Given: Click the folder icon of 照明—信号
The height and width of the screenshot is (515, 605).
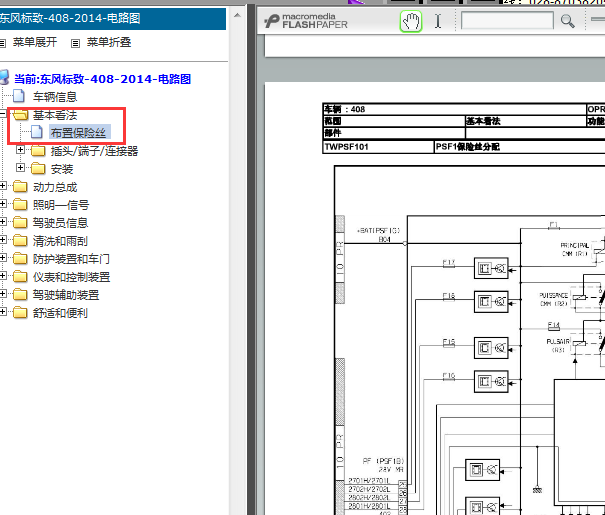Looking at the screenshot, I should (20, 204).
